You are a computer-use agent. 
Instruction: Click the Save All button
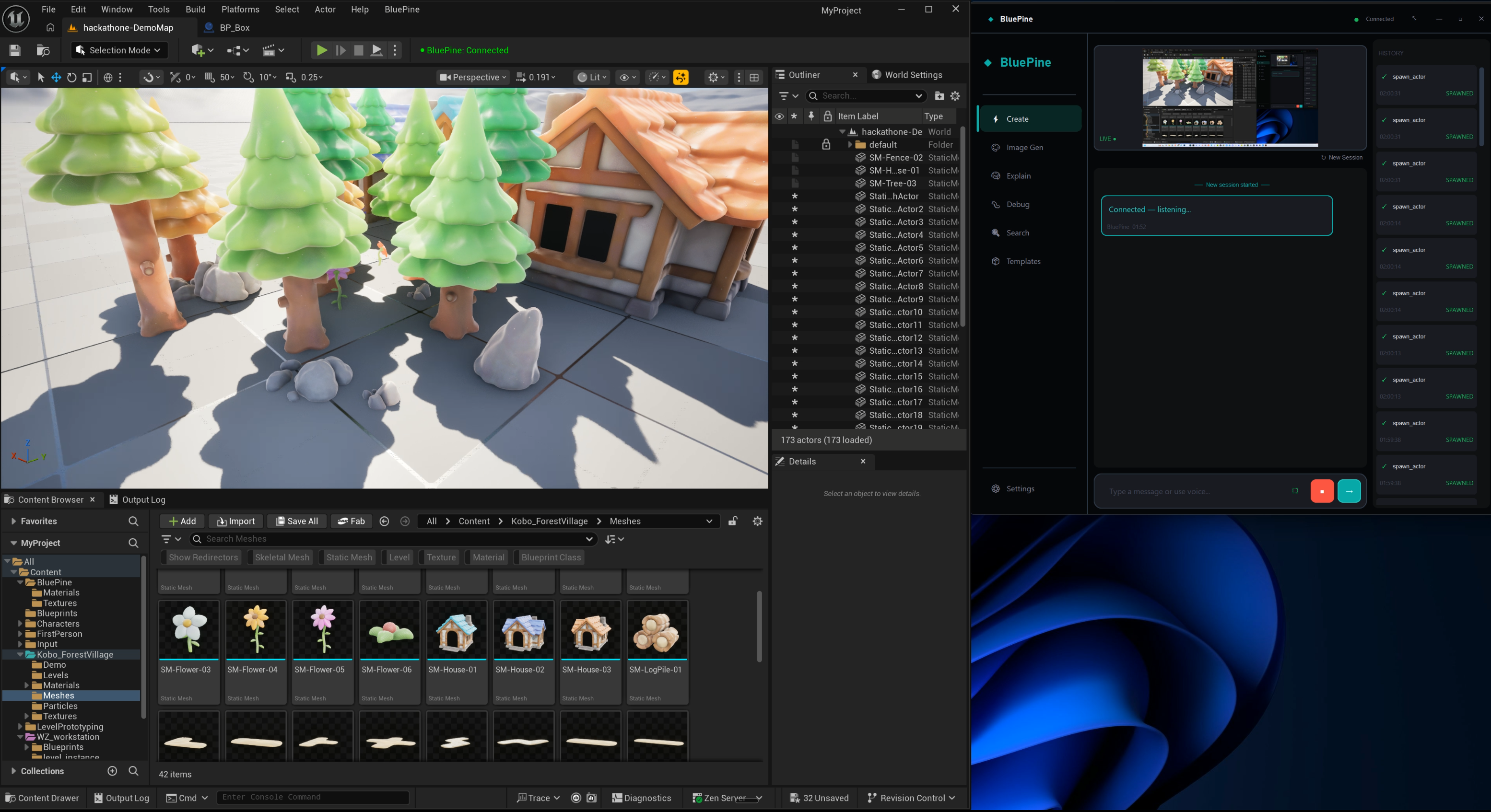tap(296, 521)
